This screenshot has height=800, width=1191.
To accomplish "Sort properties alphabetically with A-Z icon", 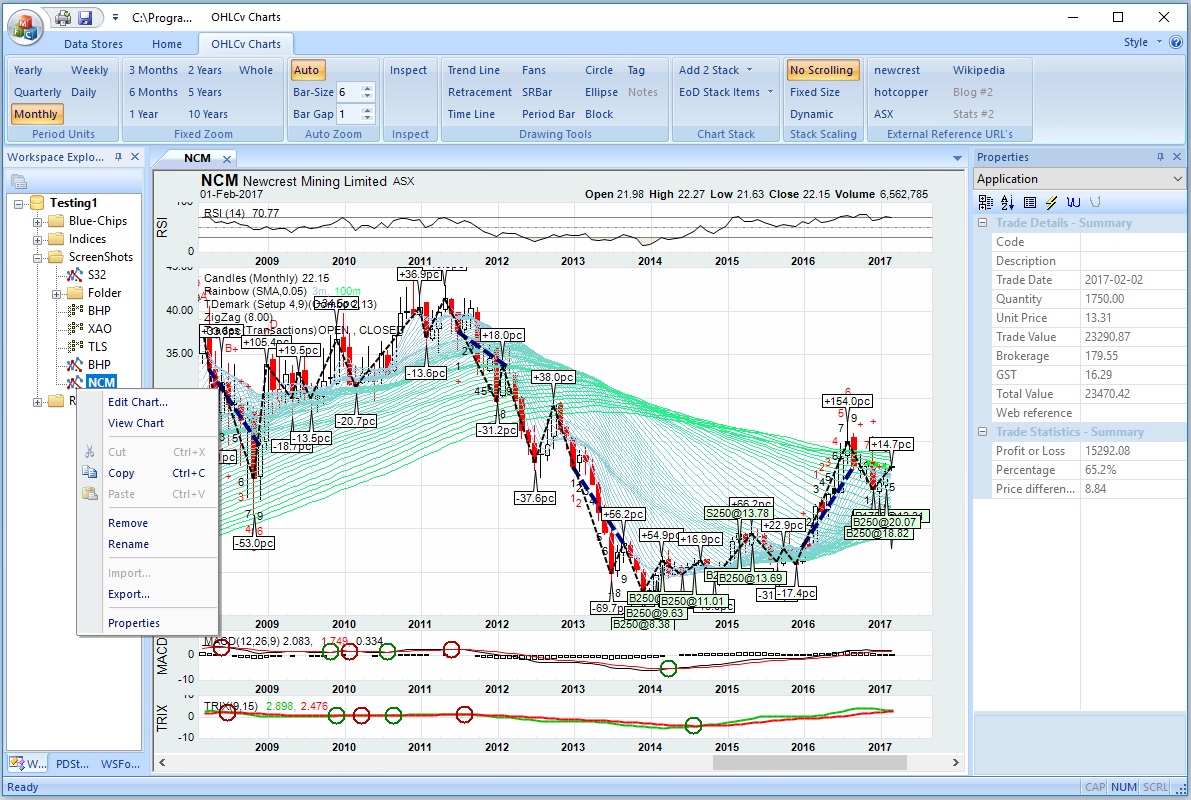I will coord(1007,202).
